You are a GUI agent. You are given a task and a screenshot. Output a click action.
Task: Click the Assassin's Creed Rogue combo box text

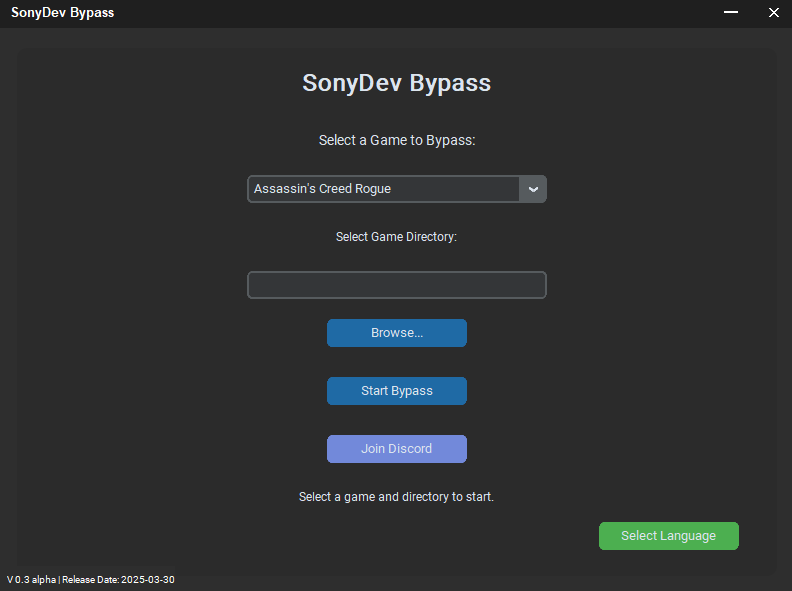[x=322, y=189]
